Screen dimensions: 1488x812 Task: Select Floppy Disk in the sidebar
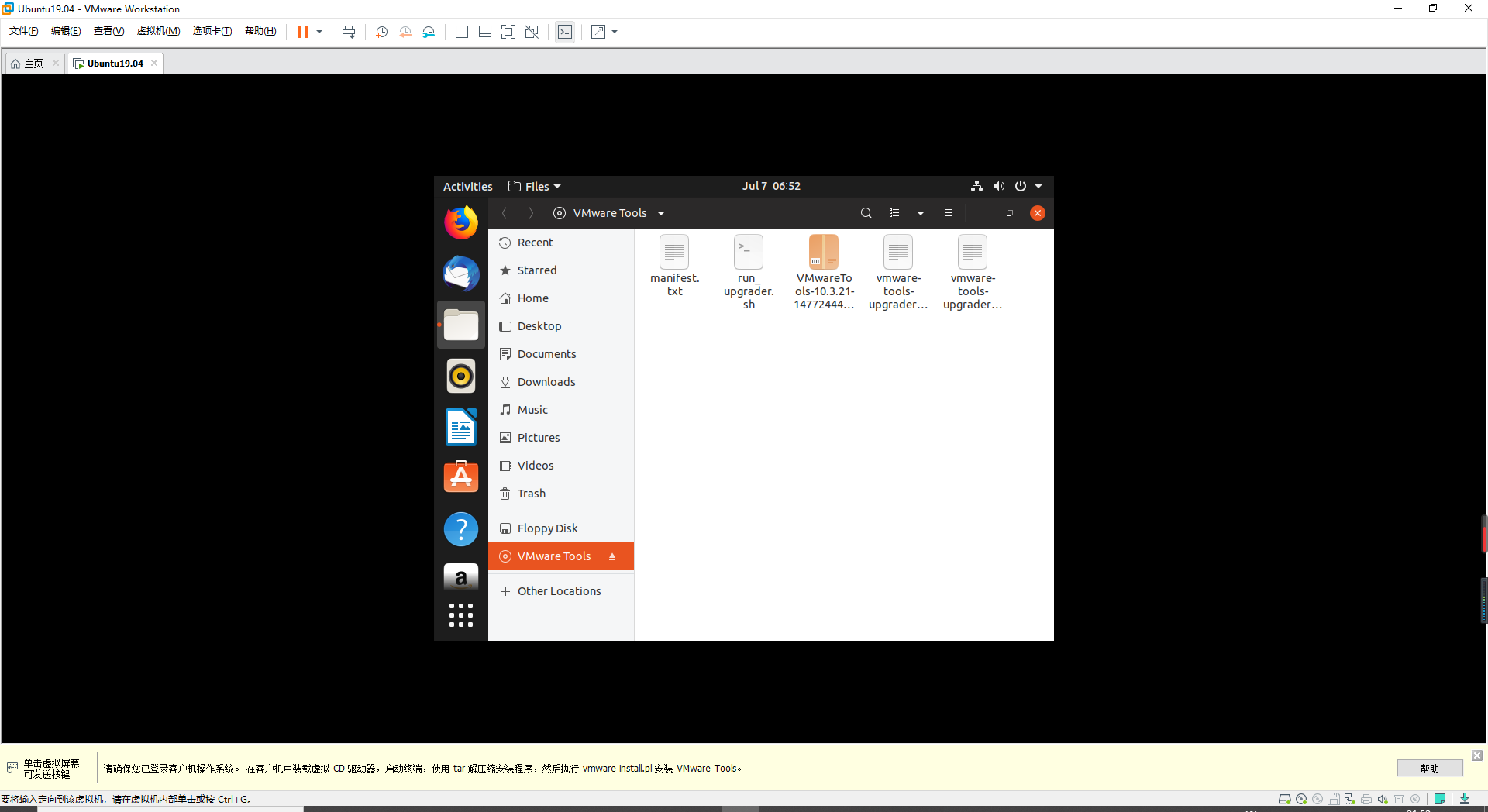tap(561, 528)
